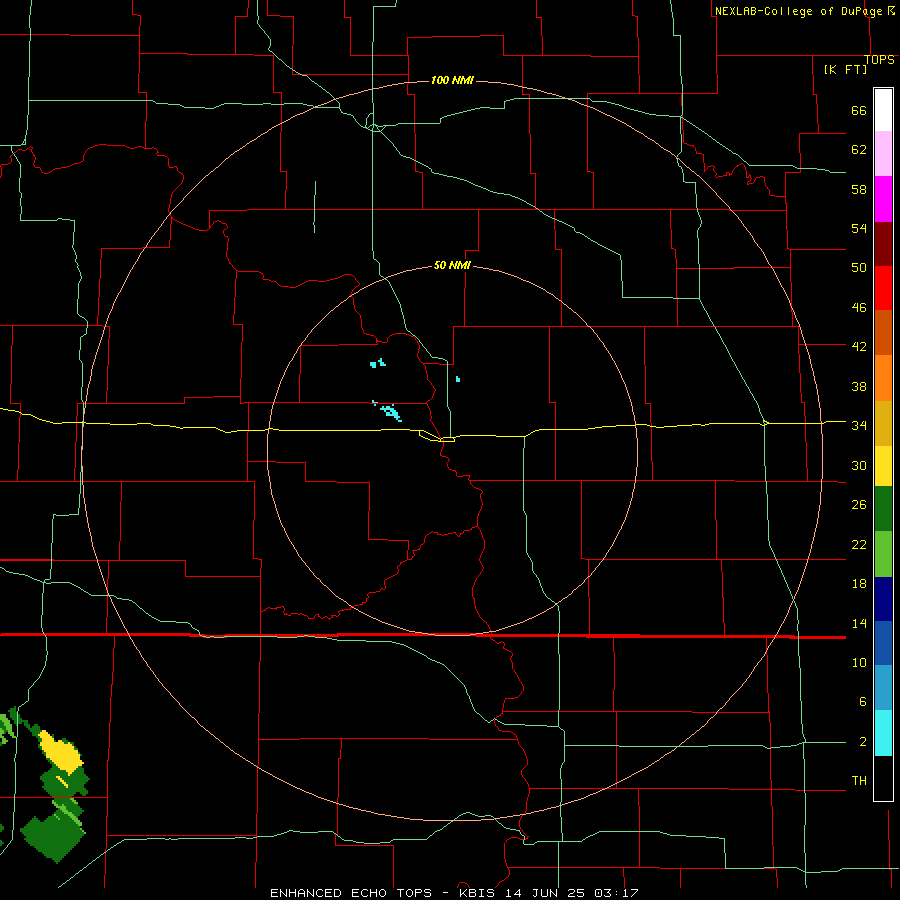
Task: Click the mustard gold legend swatch
Action: [x=883, y=424]
